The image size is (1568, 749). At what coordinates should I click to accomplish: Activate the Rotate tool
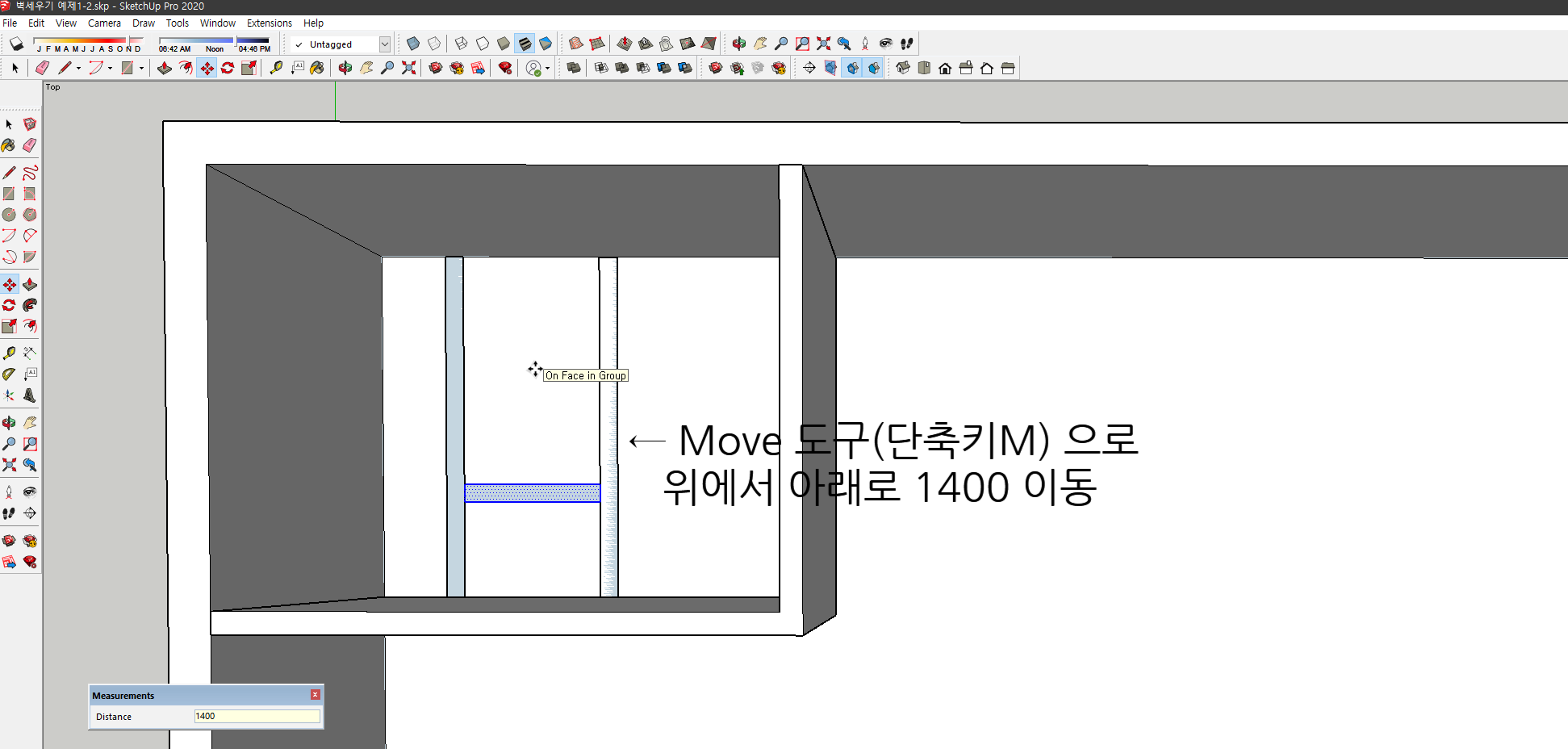click(x=10, y=305)
